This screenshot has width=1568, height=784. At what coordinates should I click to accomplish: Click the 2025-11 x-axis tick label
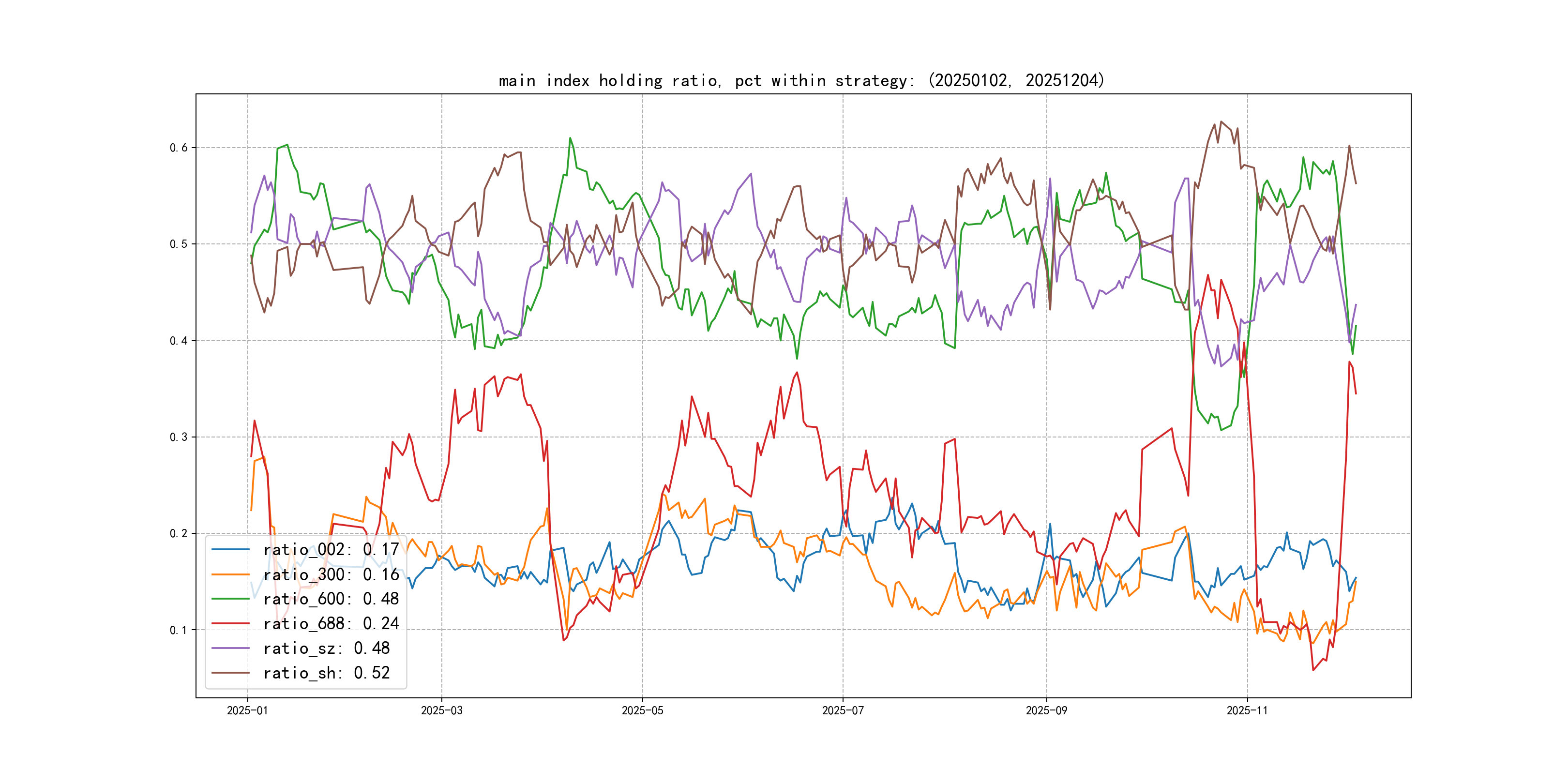(x=1247, y=710)
